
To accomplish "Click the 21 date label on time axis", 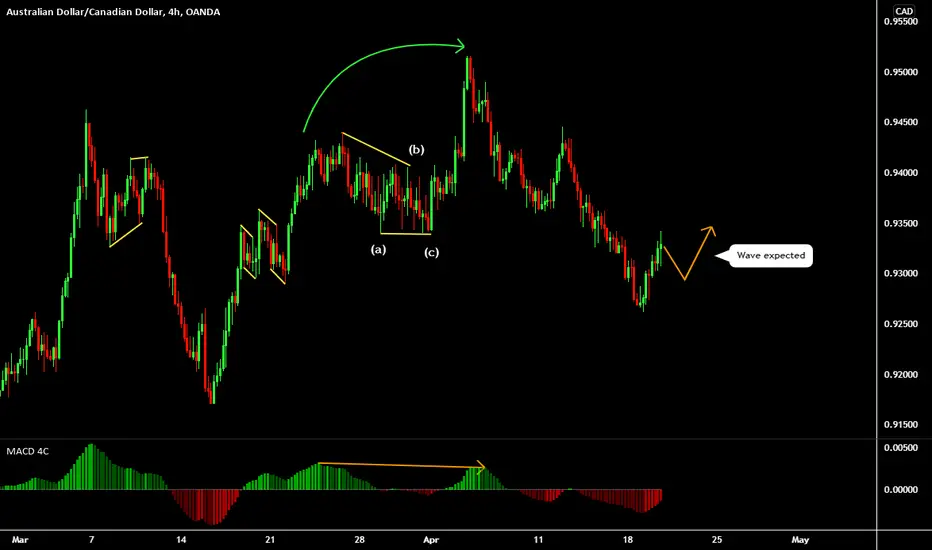I will coord(270,540).
